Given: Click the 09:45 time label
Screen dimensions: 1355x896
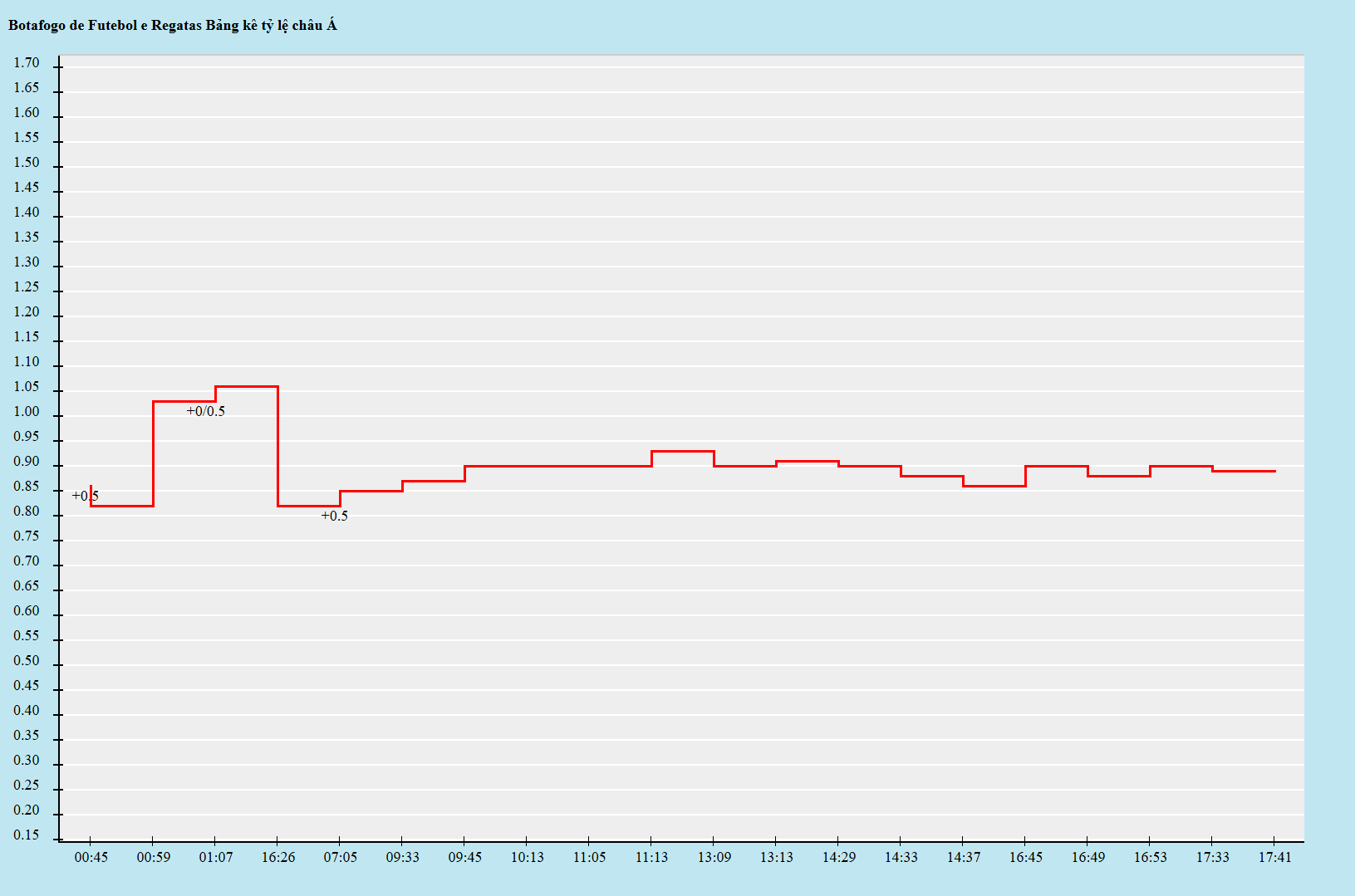Looking at the screenshot, I should coord(464,857).
